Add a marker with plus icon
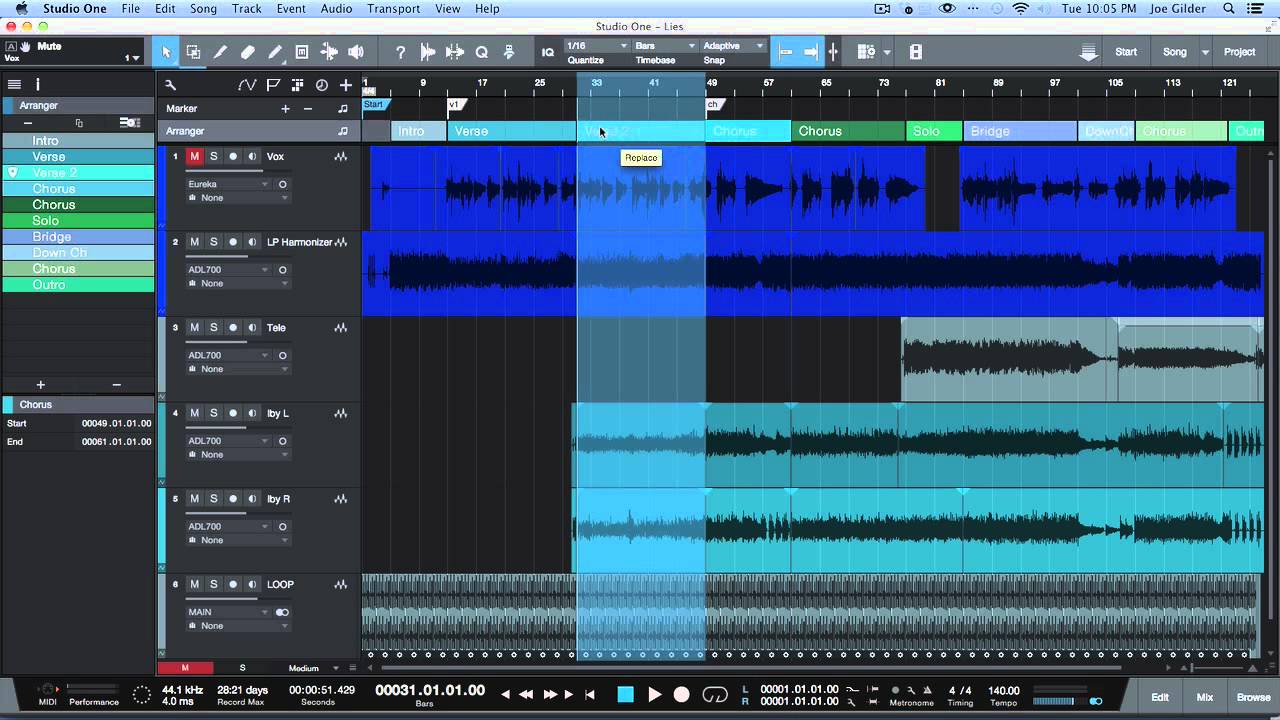Viewport: 1280px width, 720px height. tap(285, 108)
